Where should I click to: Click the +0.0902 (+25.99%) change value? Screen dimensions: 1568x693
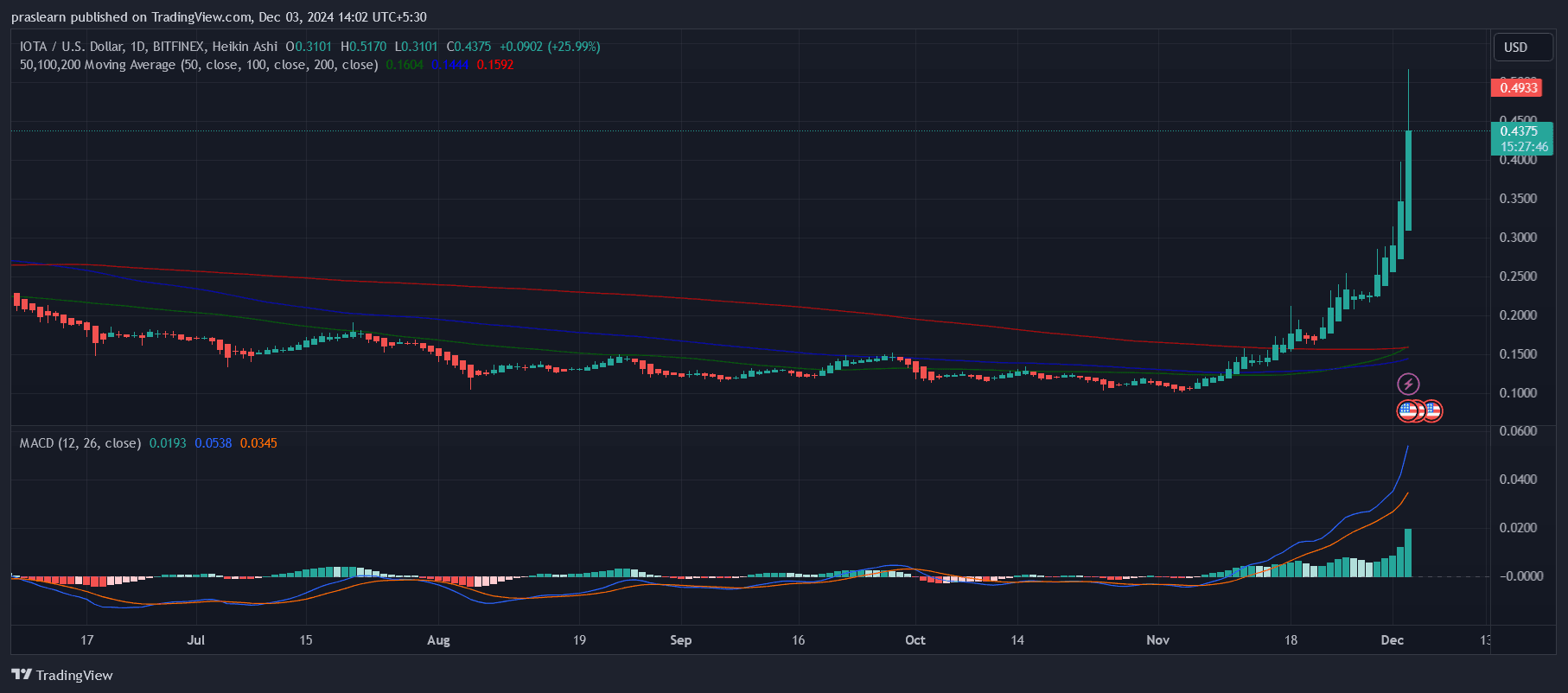pyautogui.click(x=550, y=47)
